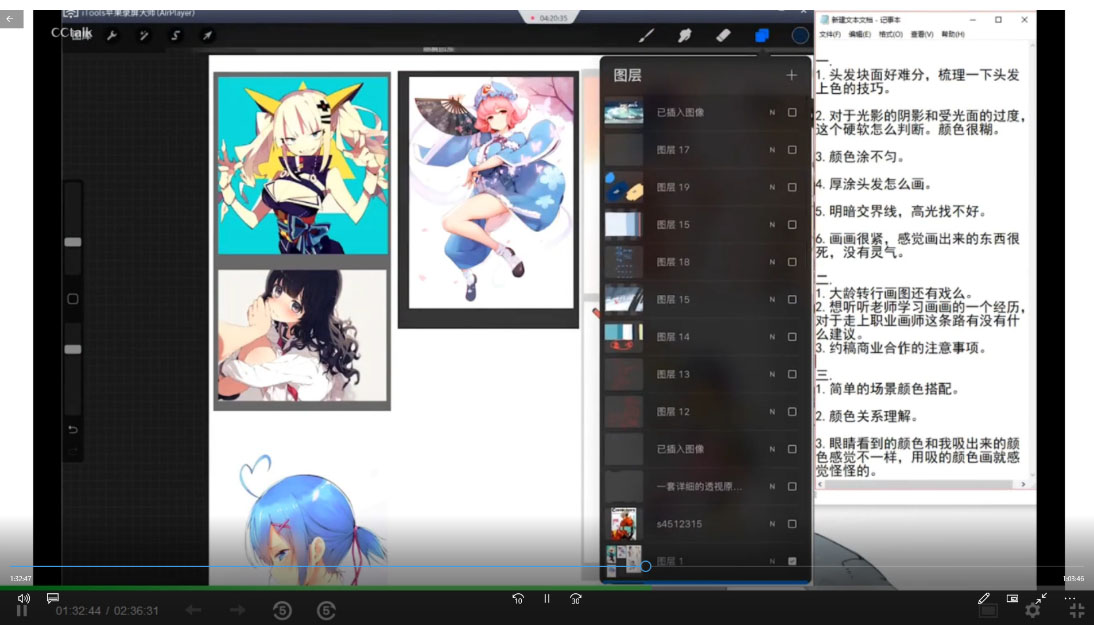1094x625 pixels.
Task: Toggle visibility checkbox of 图层 19
Action: click(x=792, y=187)
